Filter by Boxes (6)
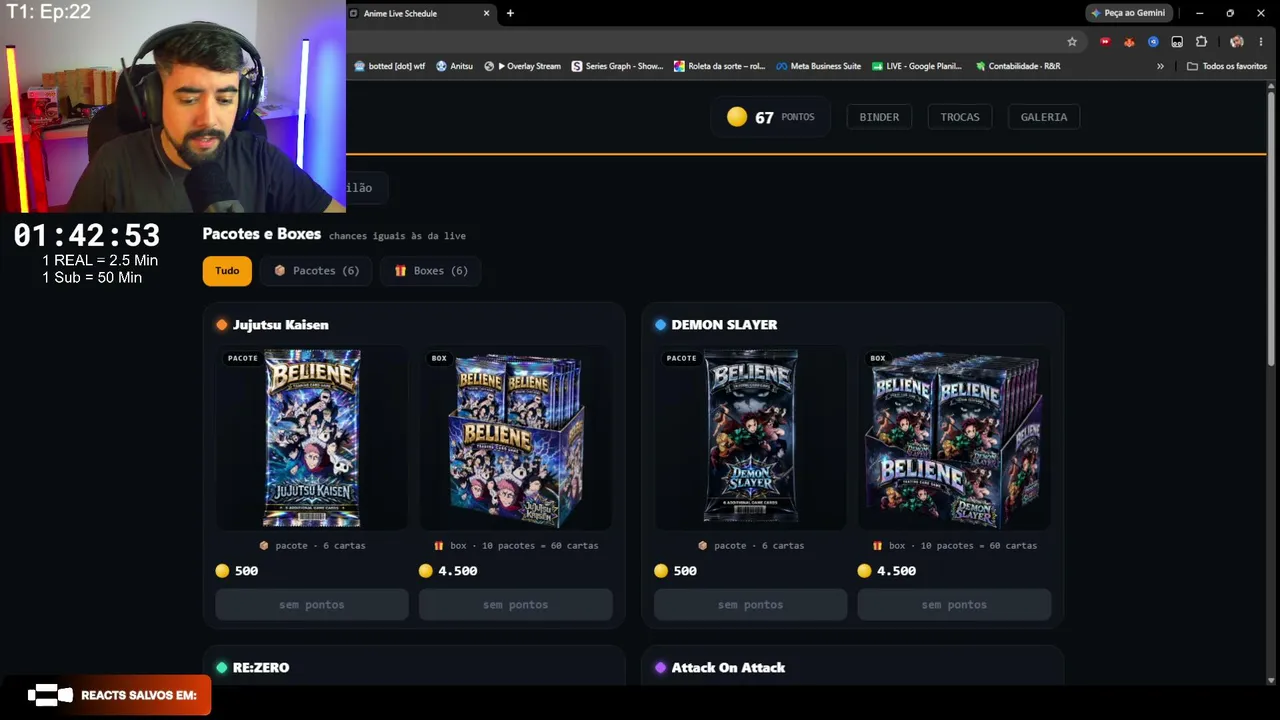The width and height of the screenshot is (1280, 720). coord(431,271)
